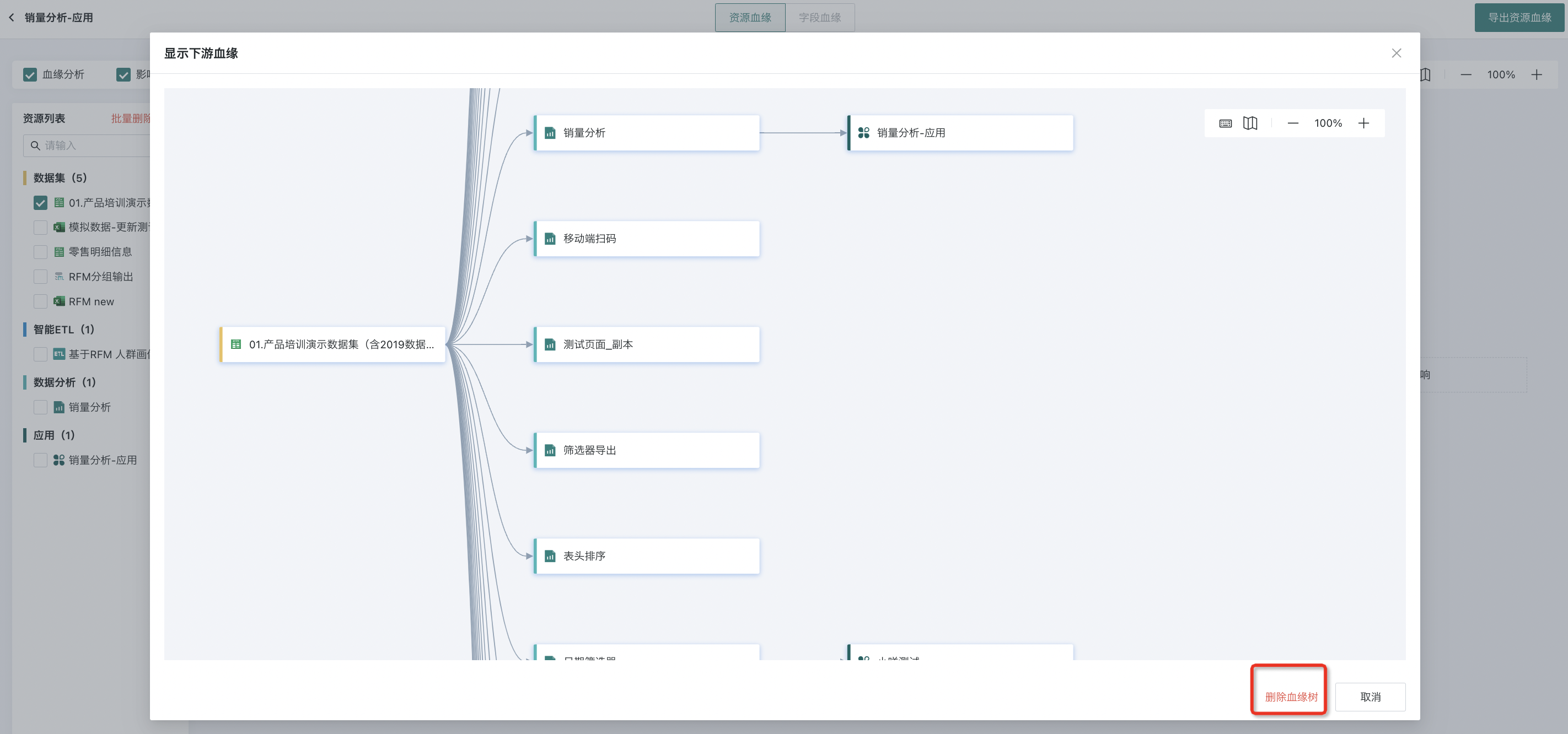Click the keyboard shortcuts icon in dialog toolbar
Screen dimensions: 1568x734
[x=1225, y=123]
